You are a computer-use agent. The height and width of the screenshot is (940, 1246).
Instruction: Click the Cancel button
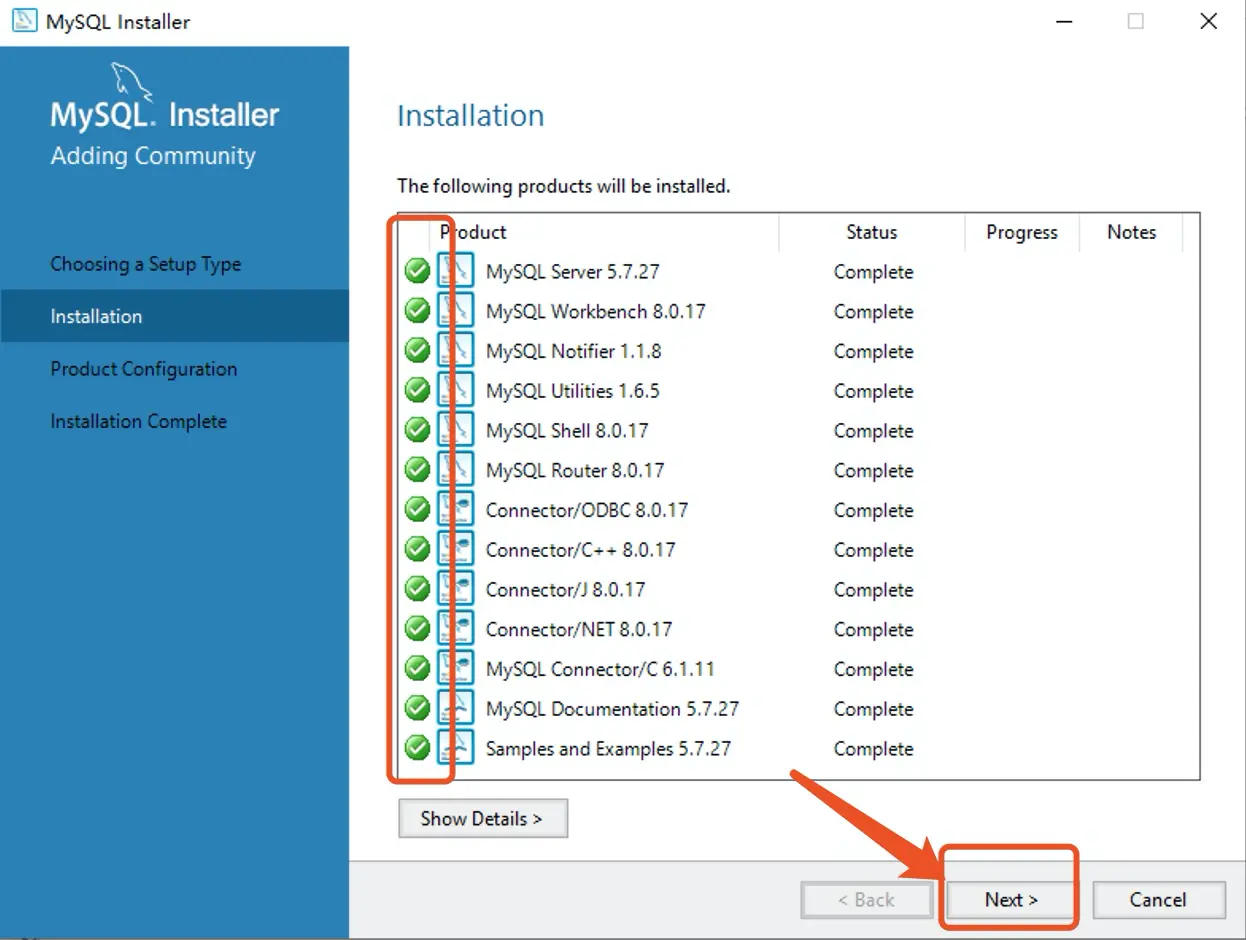(x=1158, y=899)
